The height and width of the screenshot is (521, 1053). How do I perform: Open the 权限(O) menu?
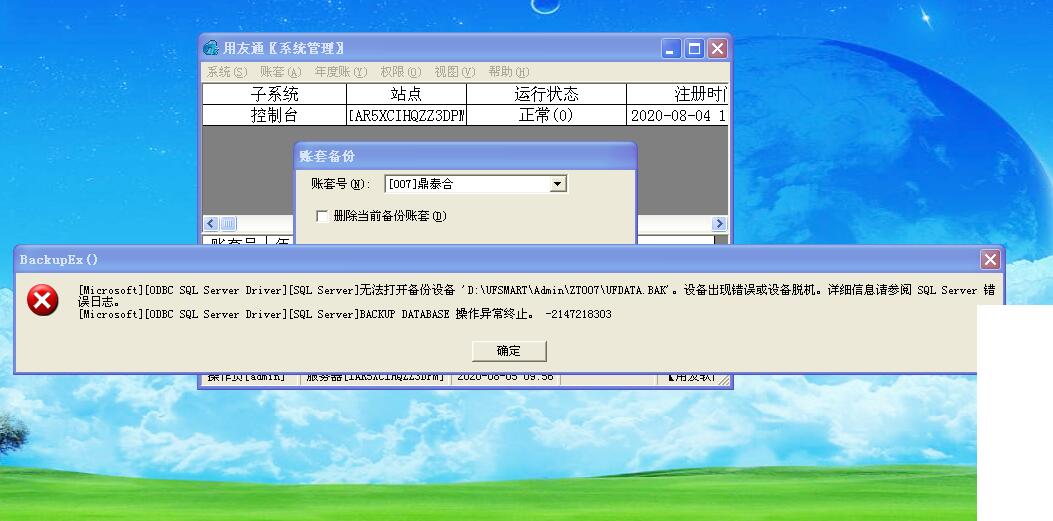coord(400,72)
